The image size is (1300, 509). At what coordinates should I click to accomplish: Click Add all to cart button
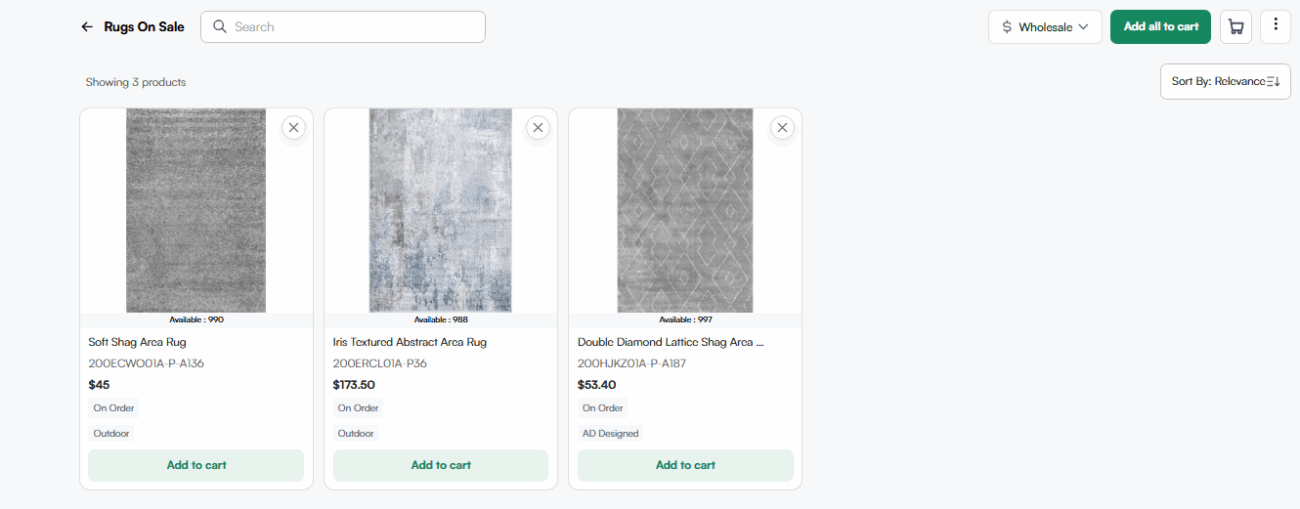click(1160, 27)
